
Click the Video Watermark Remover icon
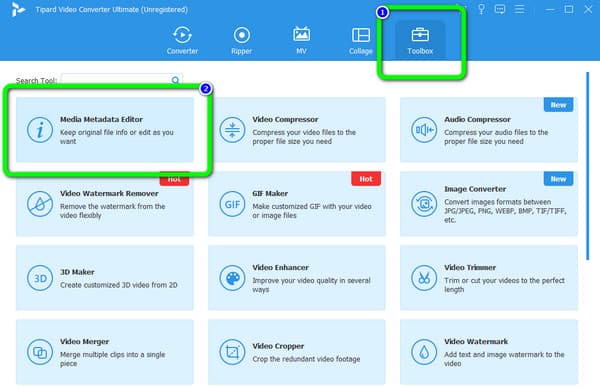tap(40, 204)
